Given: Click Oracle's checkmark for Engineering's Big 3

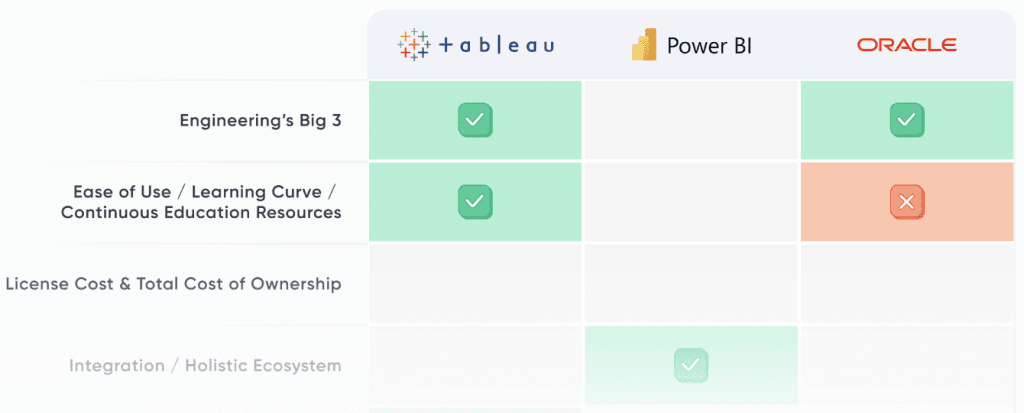Looking at the screenshot, I should [906, 121].
